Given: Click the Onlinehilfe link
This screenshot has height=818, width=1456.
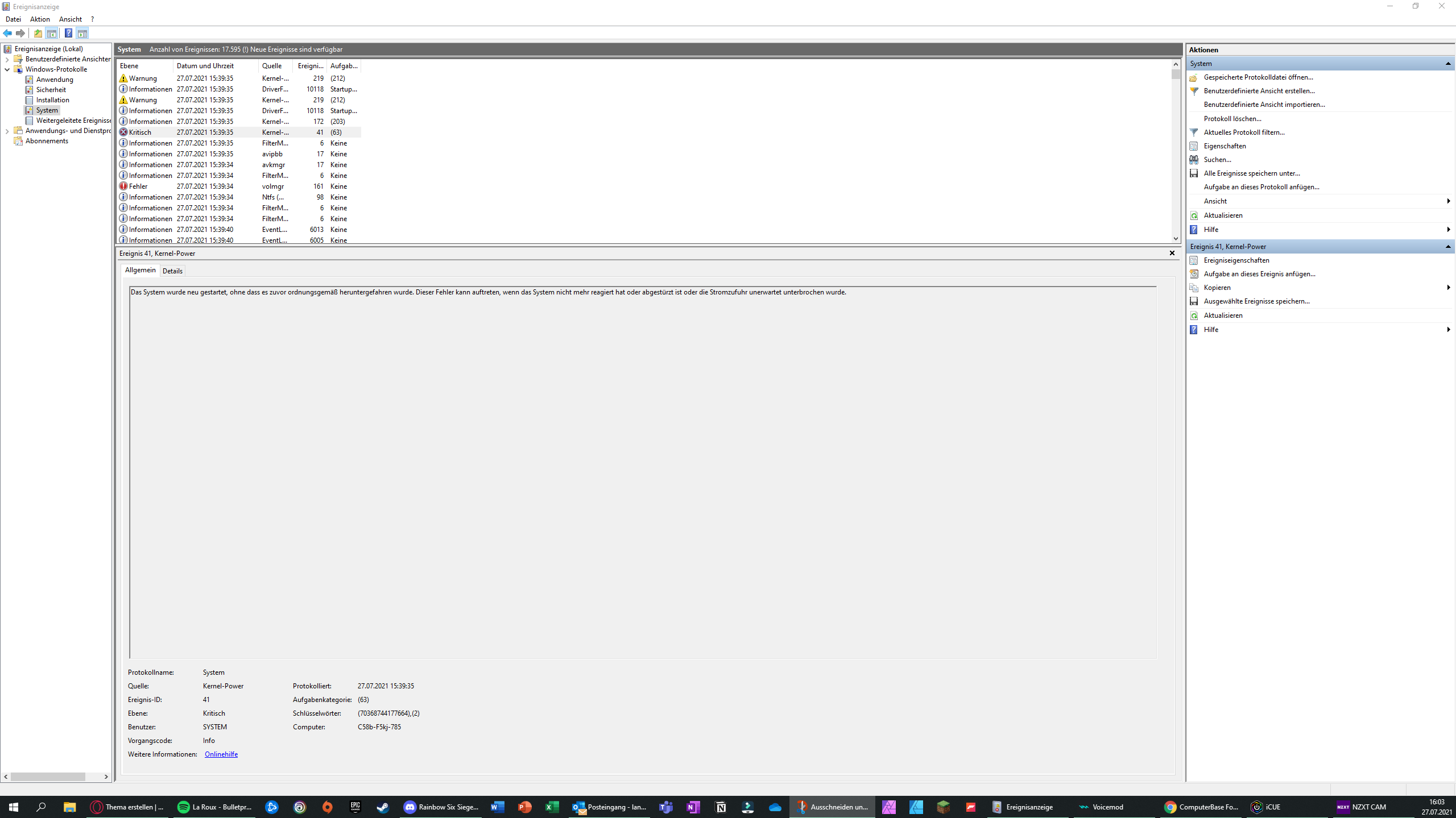Looking at the screenshot, I should [x=221, y=754].
